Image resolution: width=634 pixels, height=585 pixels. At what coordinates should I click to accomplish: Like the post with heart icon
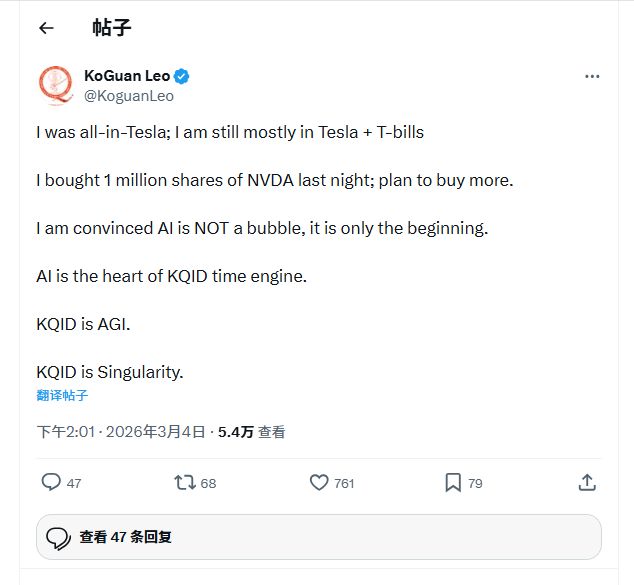(x=319, y=482)
